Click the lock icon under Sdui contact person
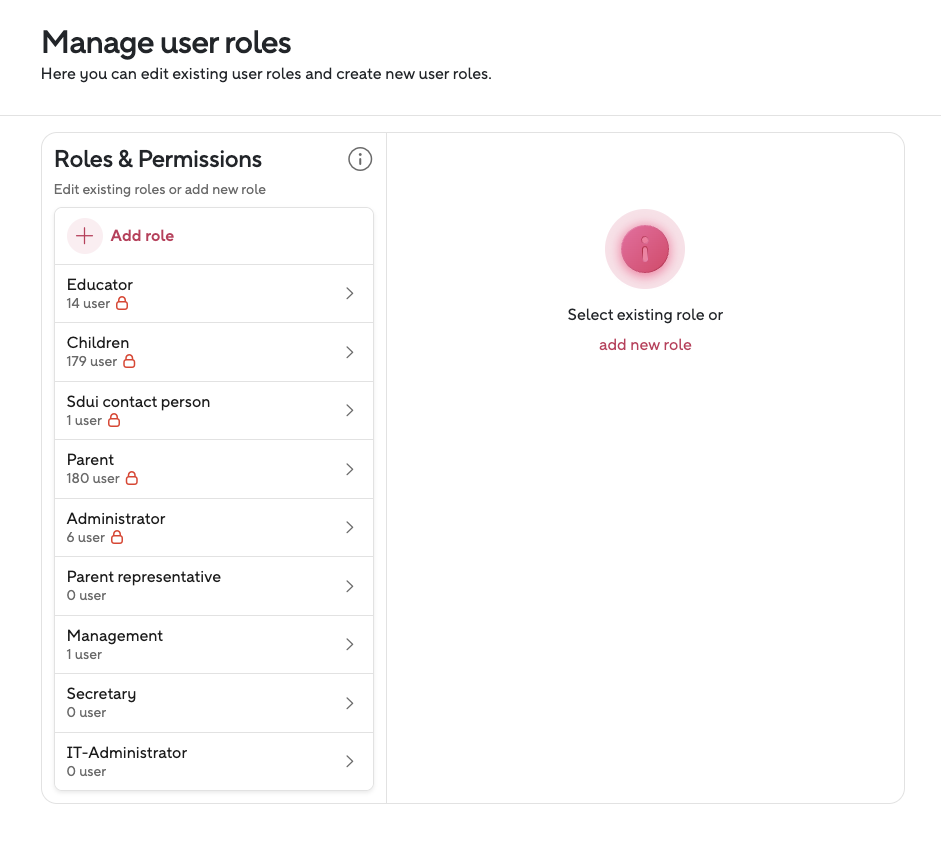The height and width of the screenshot is (843, 941). click(x=114, y=420)
